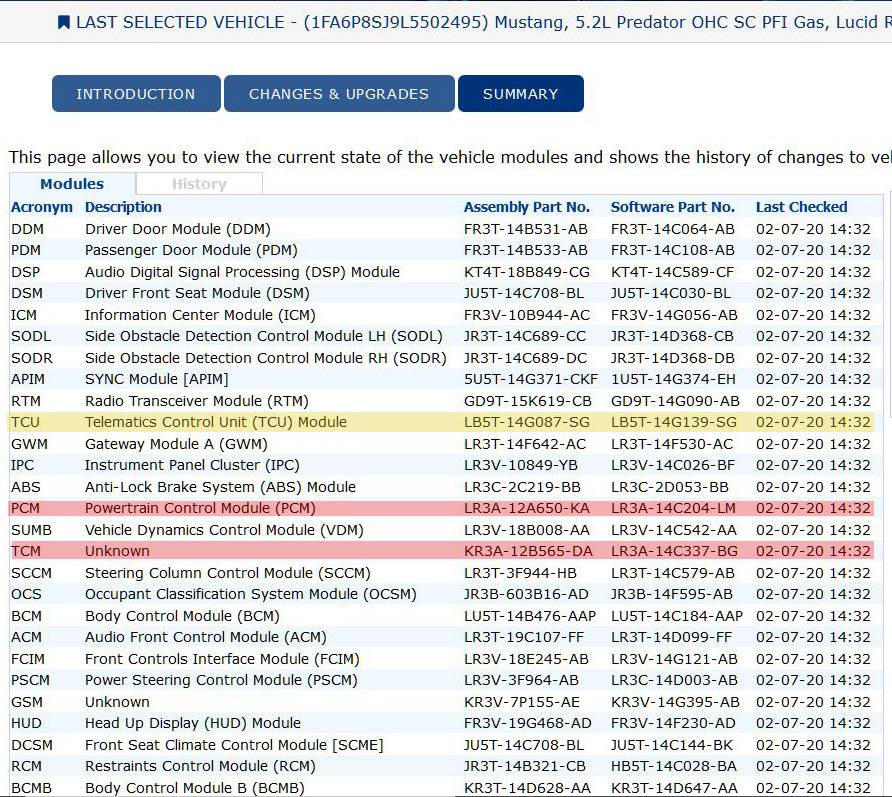Open the Introduction page

136,93
